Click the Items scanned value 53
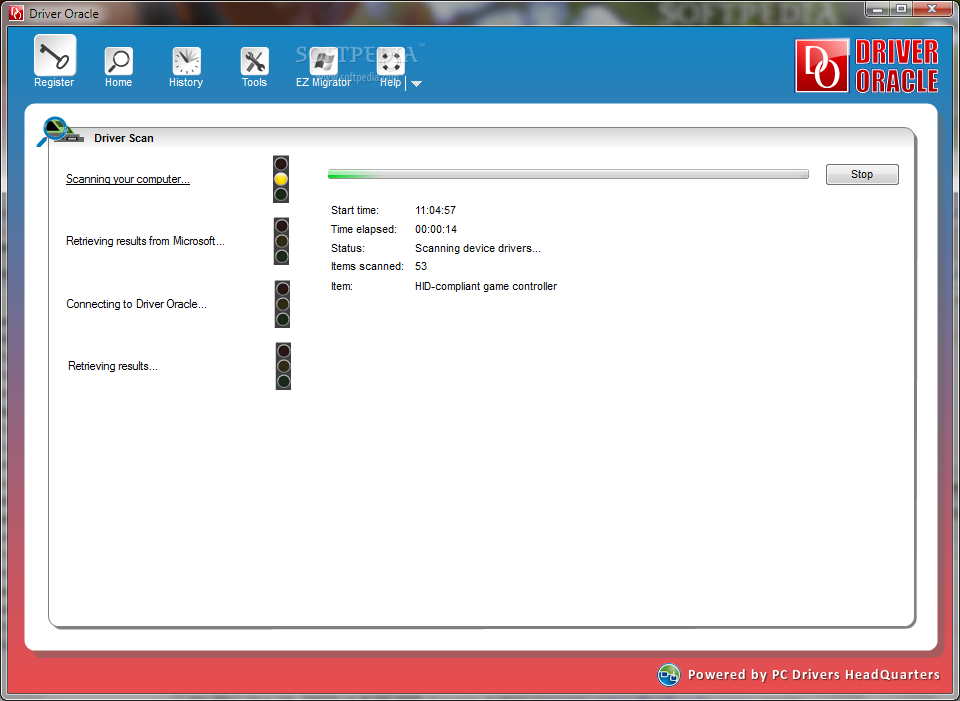The image size is (960, 701). point(421,266)
